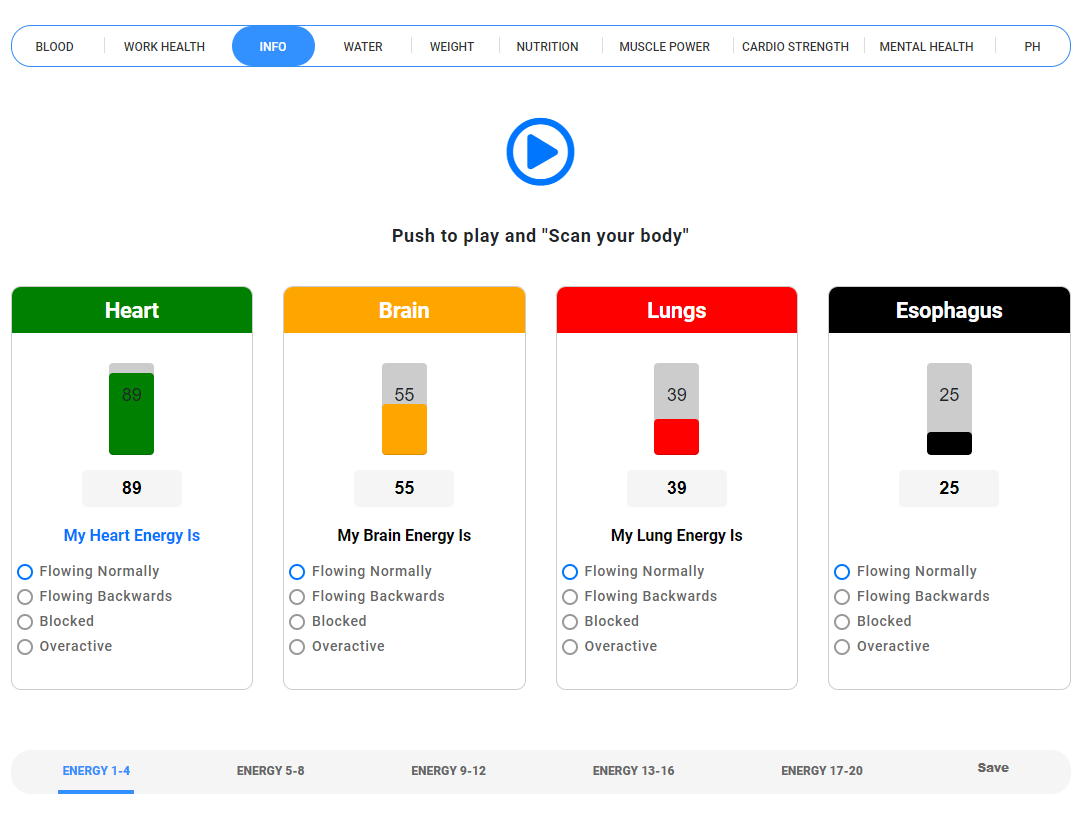Screen dimensions: 1086x837
Task: Click the Esophagus value field showing 25
Action: point(948,488)
